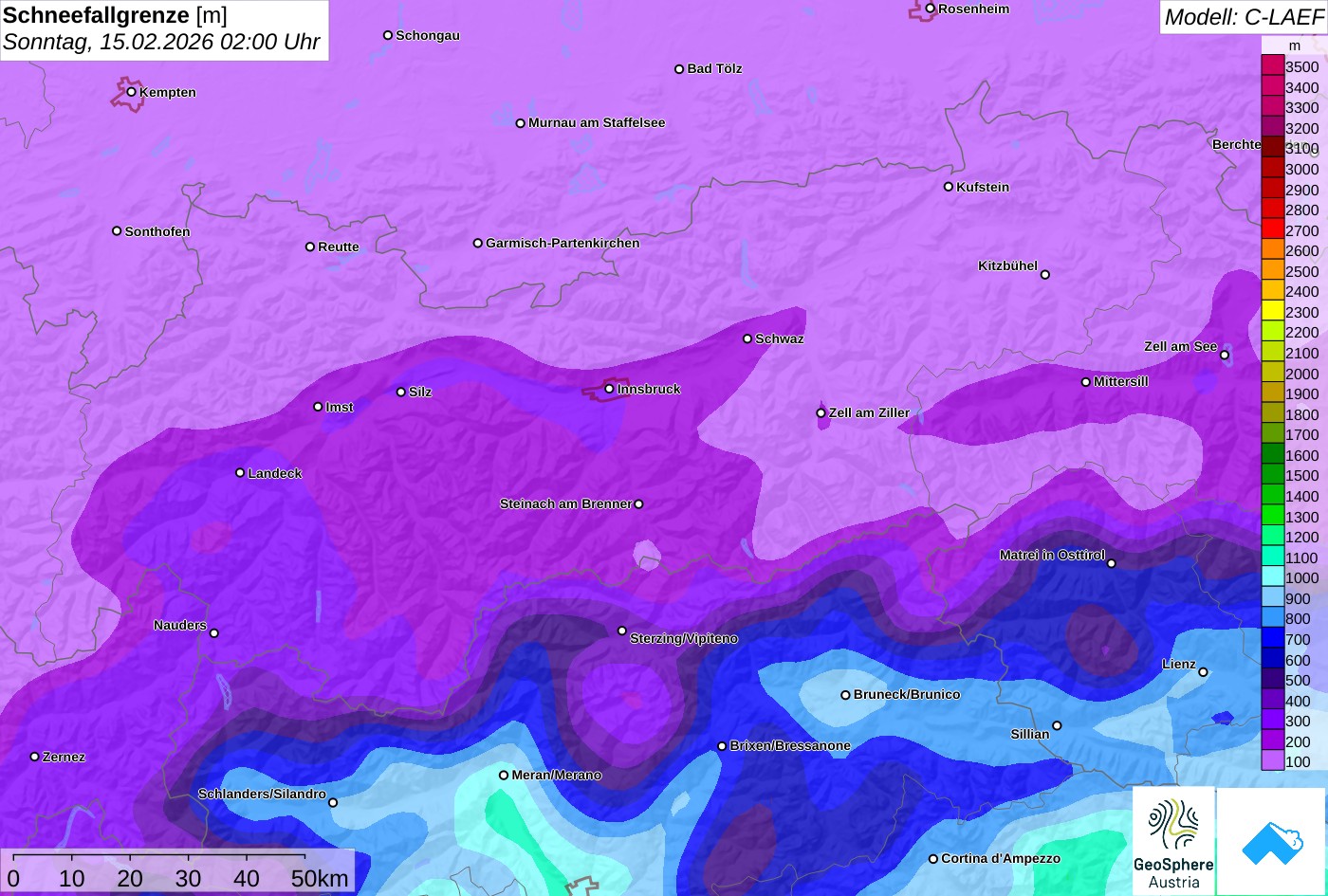This screenshot has width=1328, height=896.
Task: Click the 1000 legend value
Action: [1302, 578]
